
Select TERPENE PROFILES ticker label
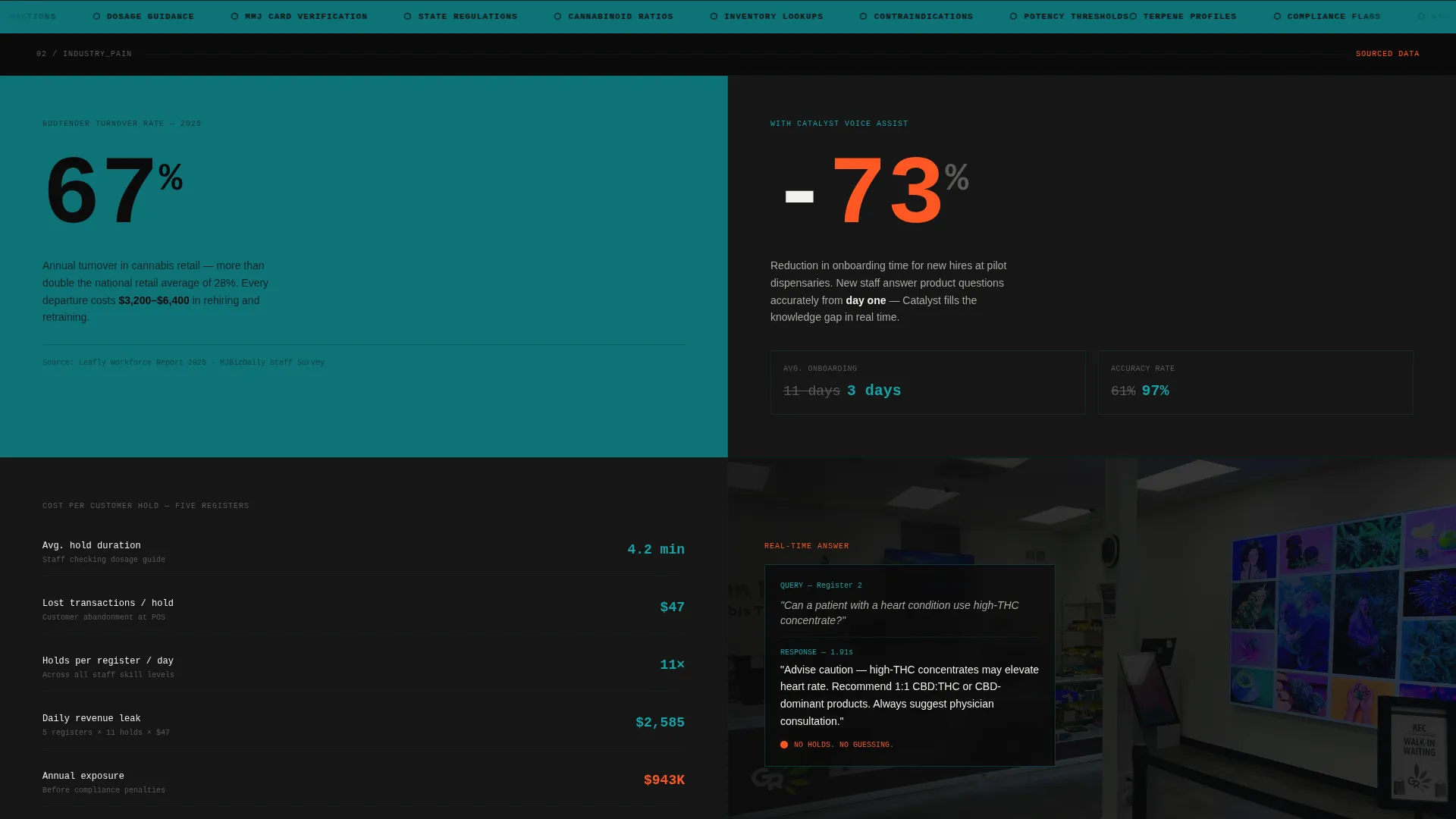[1190, 16]
